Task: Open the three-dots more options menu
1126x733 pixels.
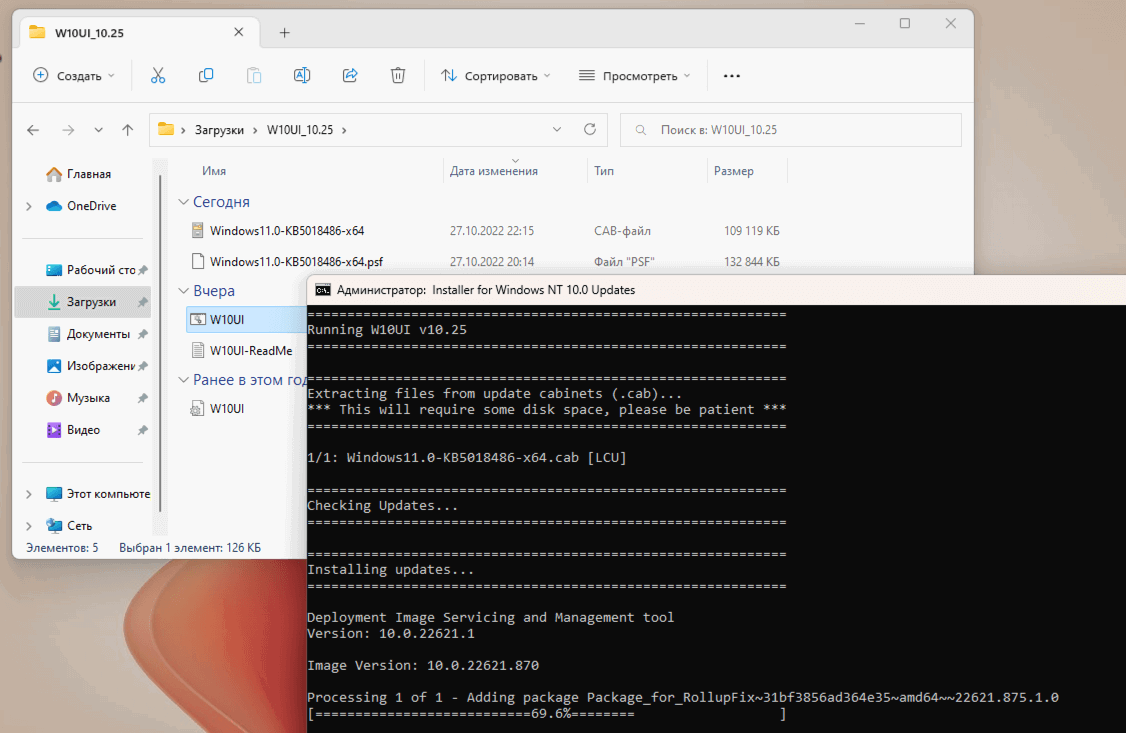Action: 732,76
